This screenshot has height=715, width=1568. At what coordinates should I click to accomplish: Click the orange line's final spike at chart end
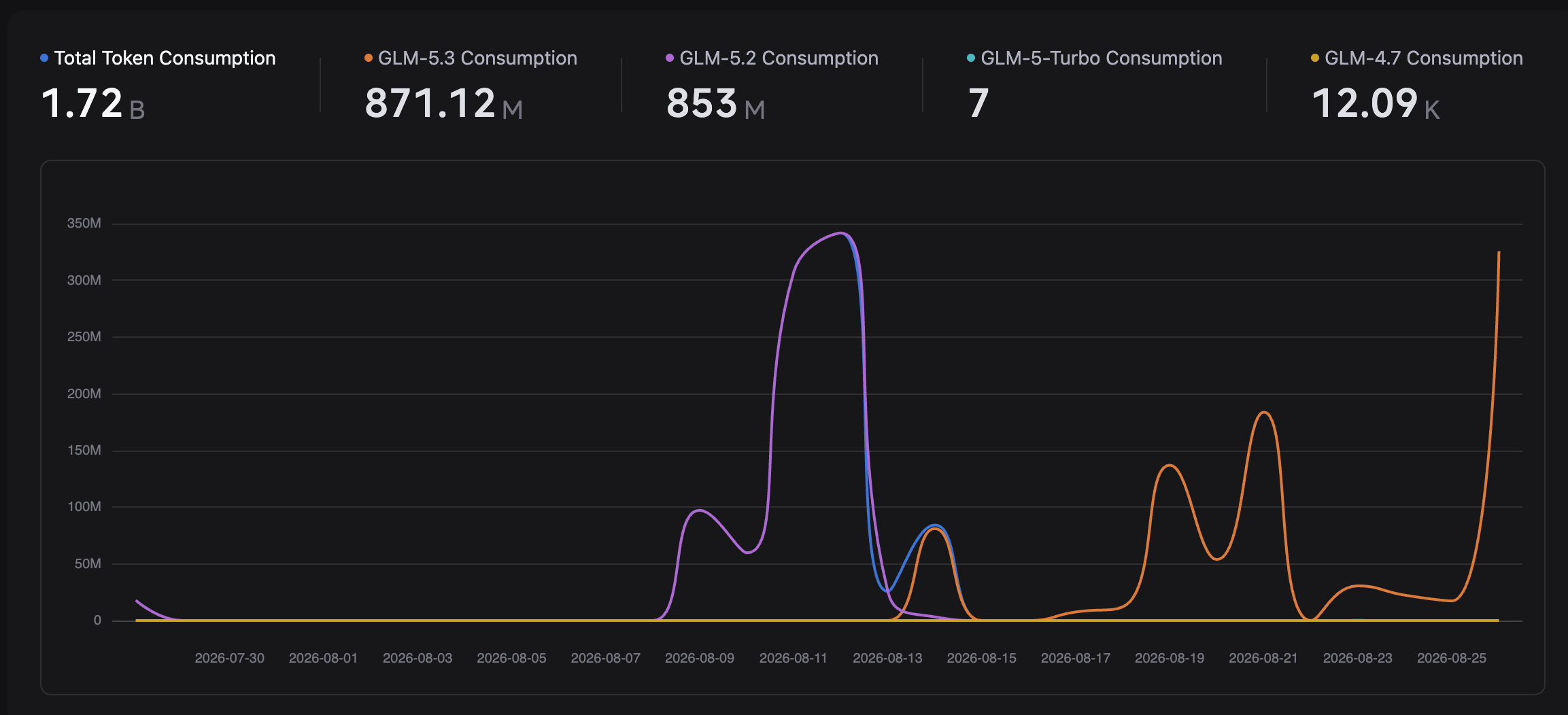1498,253
